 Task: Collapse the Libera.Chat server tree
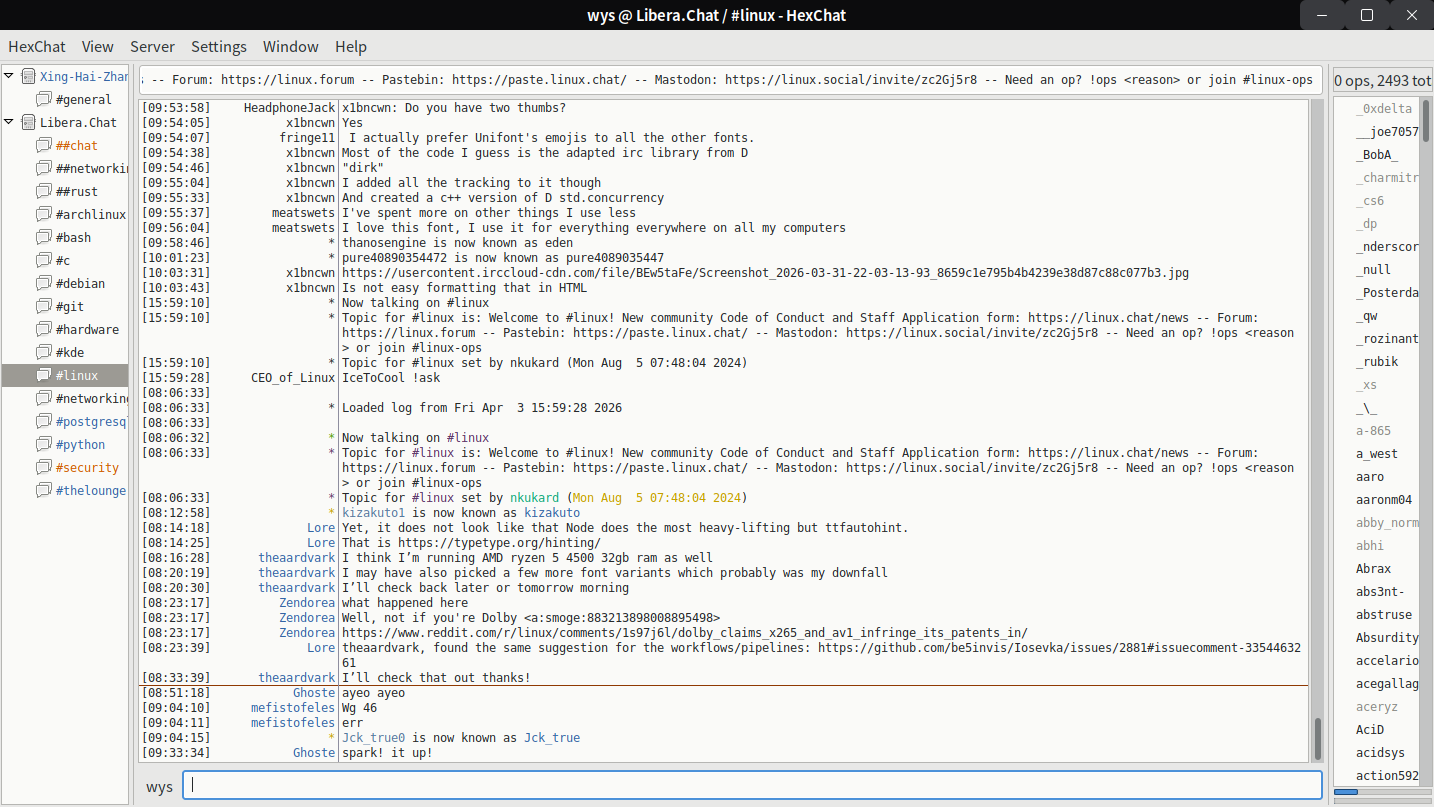pos(10,123)
